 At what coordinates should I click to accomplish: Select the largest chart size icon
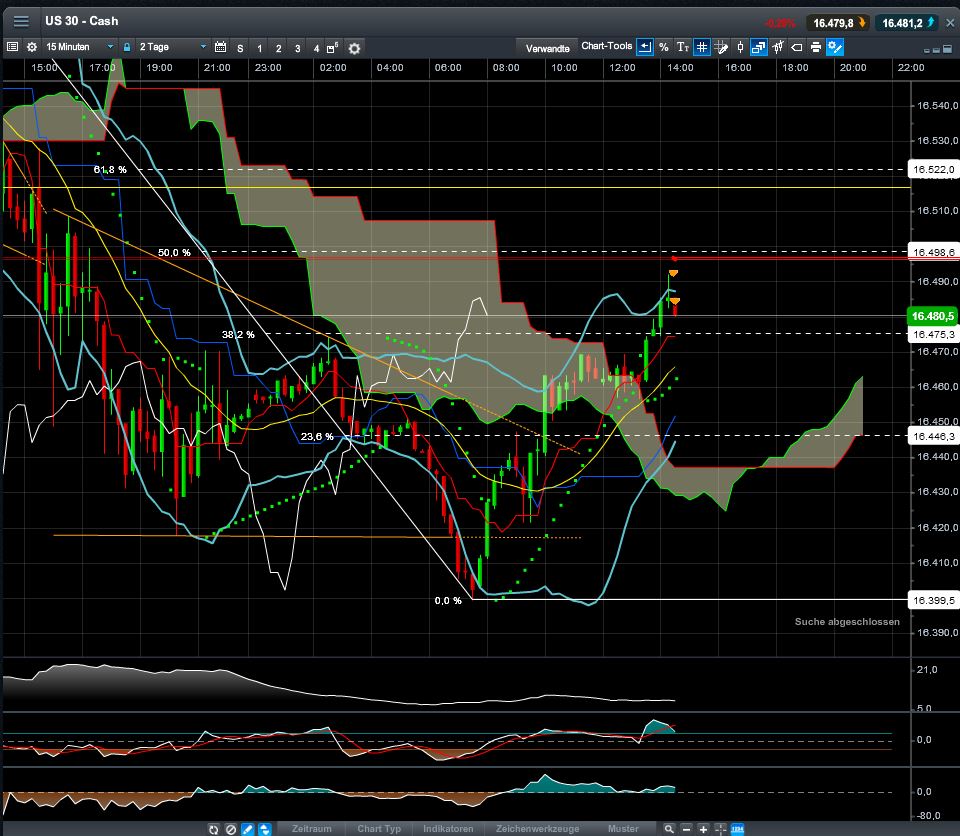(x=948, y=49)
